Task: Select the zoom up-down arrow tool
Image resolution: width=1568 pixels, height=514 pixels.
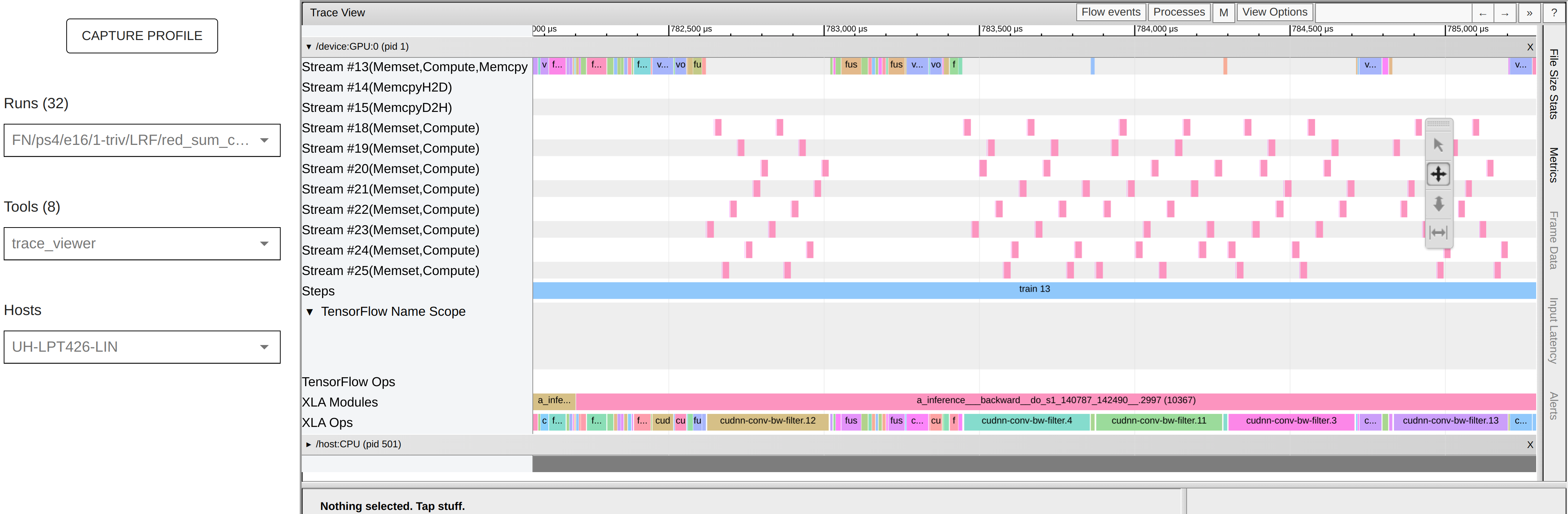Action: 1438,203
